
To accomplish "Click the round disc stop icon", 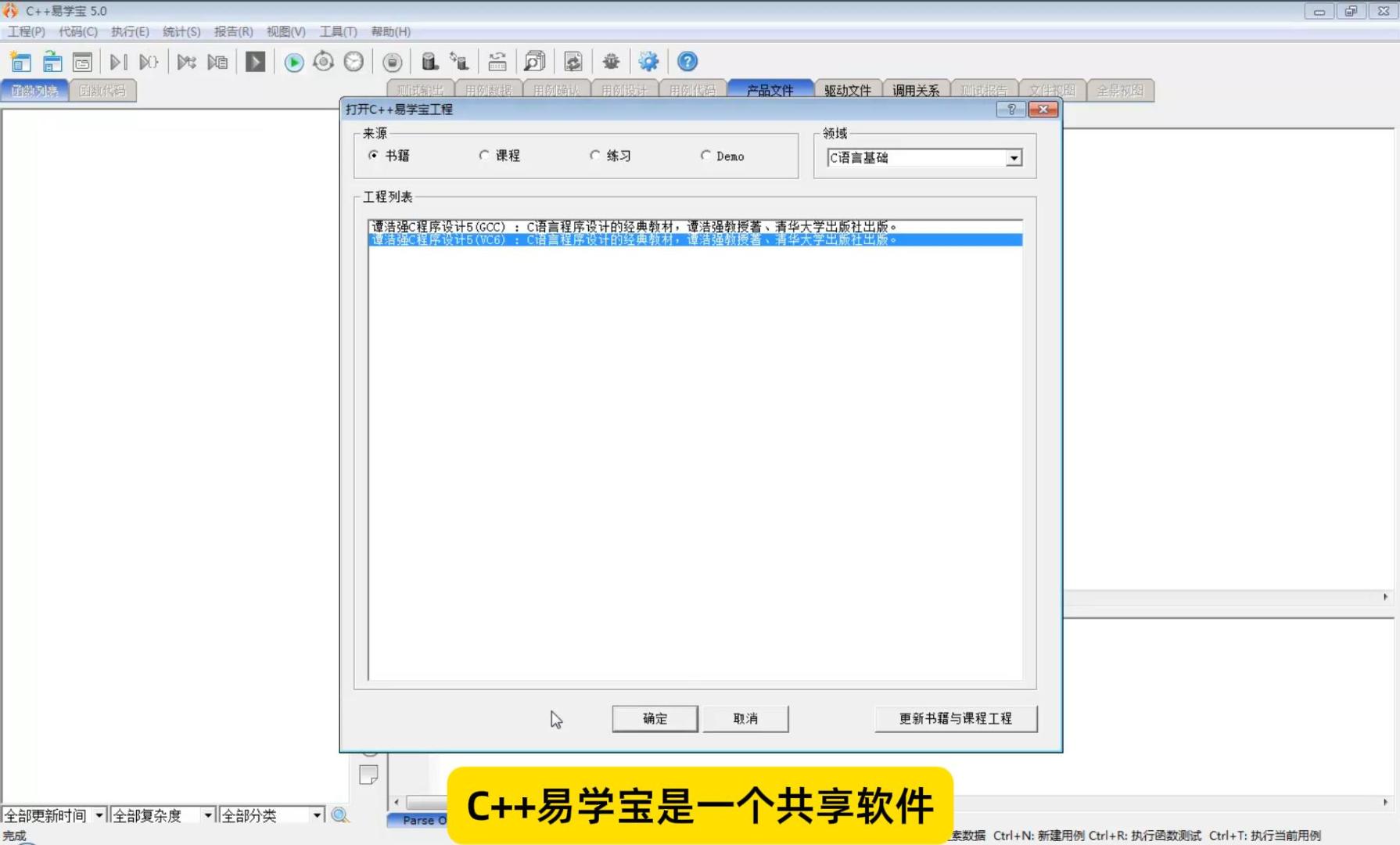I will click(392, 62).
